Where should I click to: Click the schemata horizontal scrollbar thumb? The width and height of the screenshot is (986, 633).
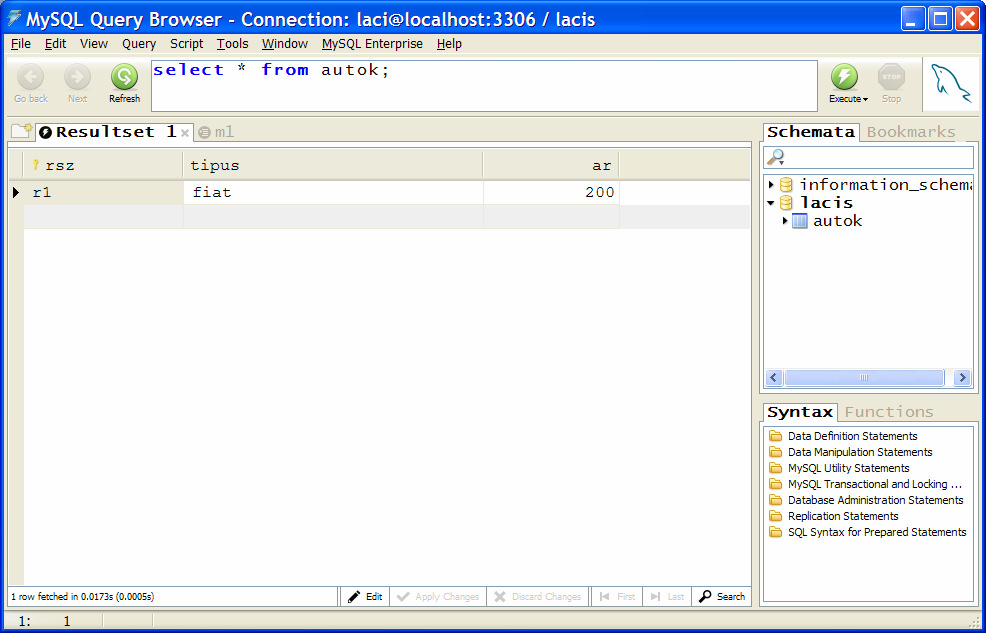click(864, 378)
